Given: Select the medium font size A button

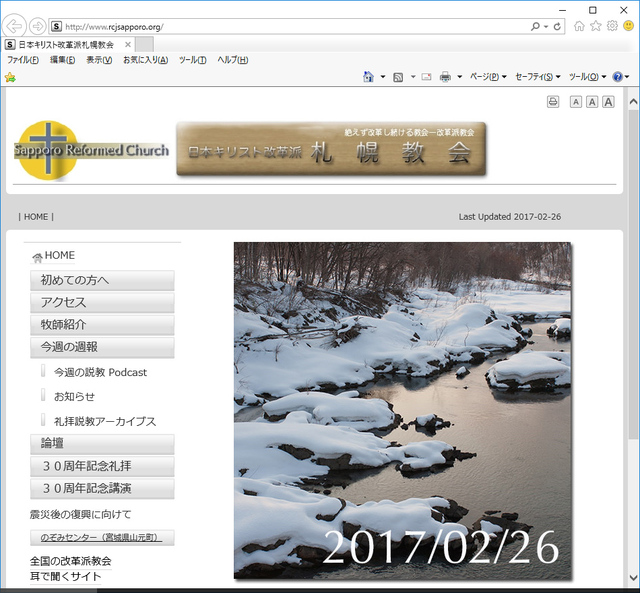Looking at the screenshot, I should coord(592,102).
